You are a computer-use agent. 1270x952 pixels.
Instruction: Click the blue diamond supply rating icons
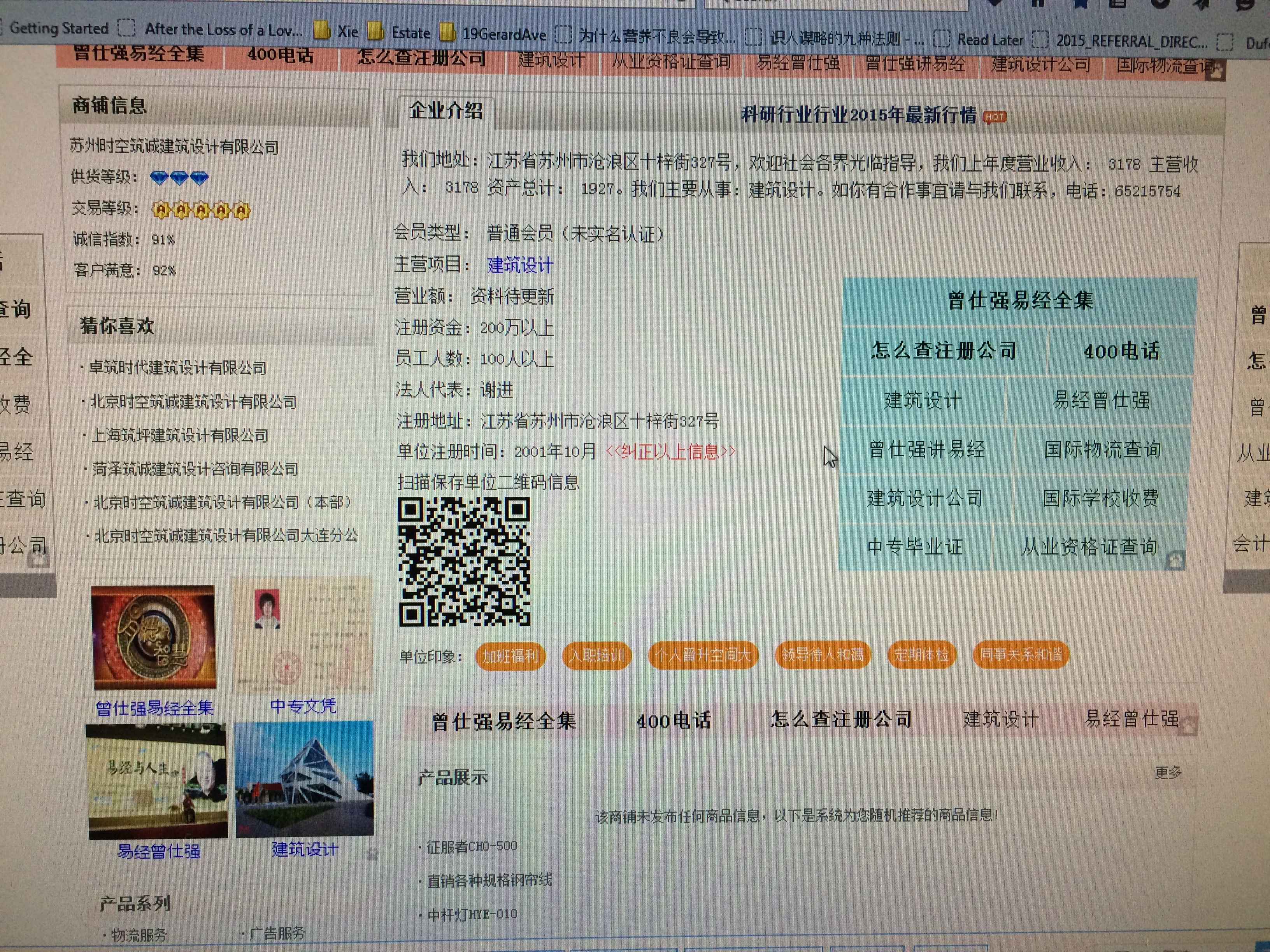[x=179, y=177]
